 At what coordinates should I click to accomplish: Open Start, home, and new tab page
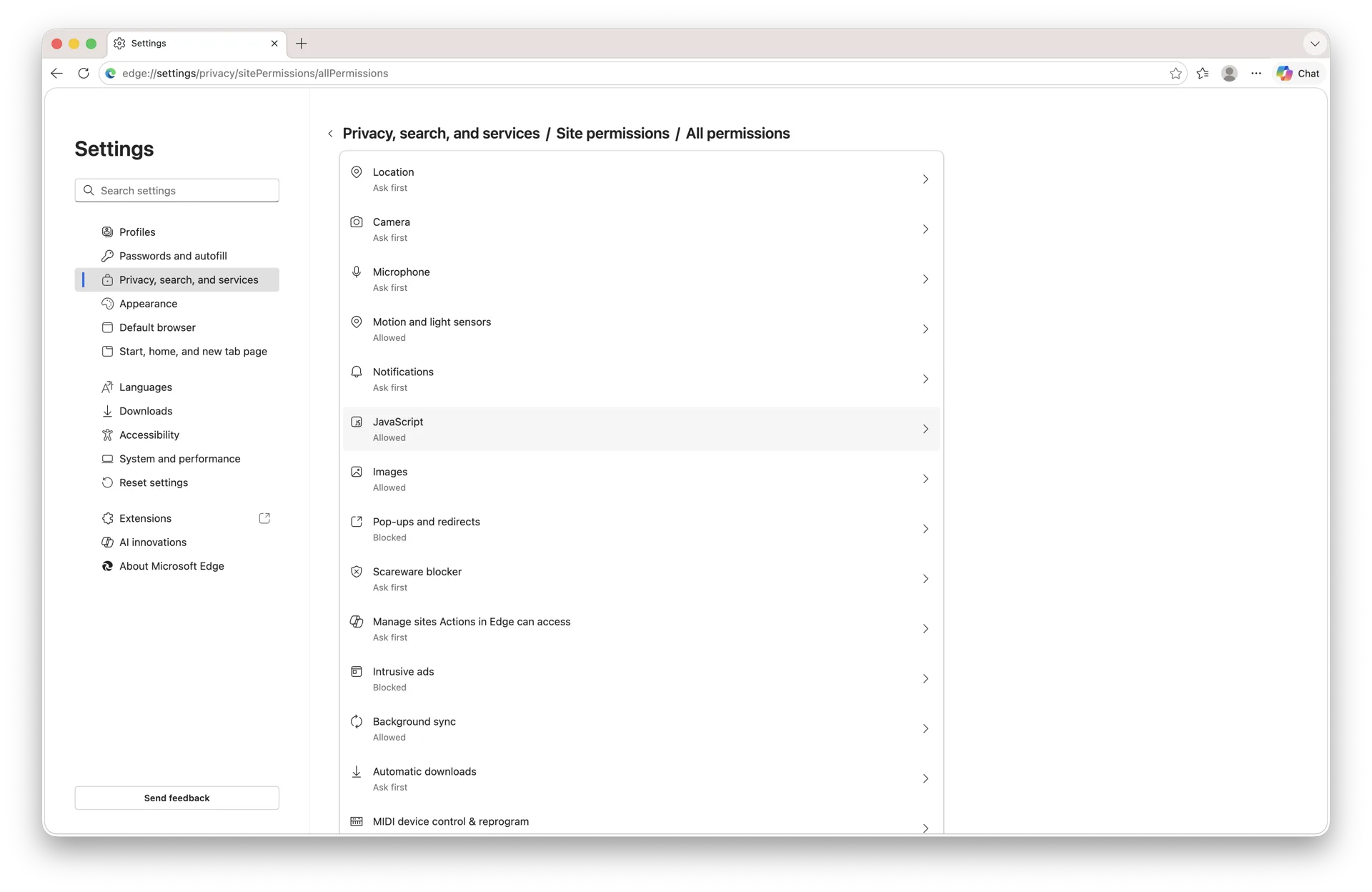pos(177,352)
